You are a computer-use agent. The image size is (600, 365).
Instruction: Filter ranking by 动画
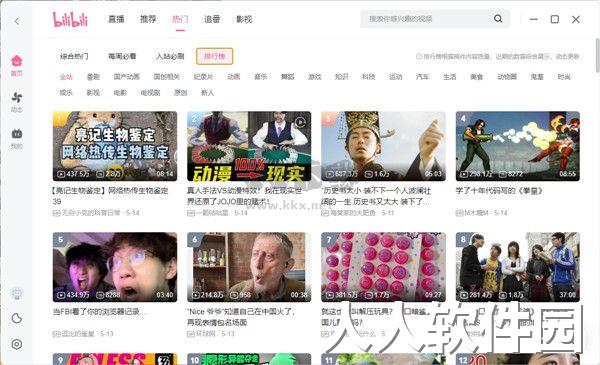tap(233, 77)
